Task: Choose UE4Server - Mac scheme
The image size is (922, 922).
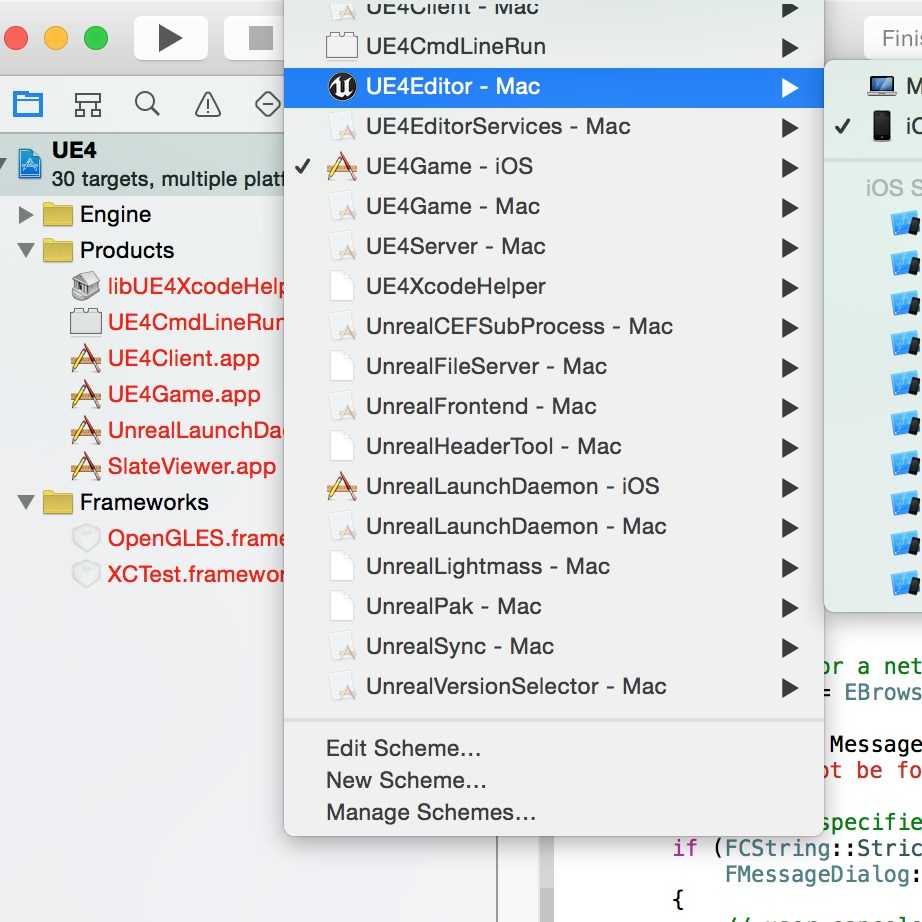Action: (553, 247)
